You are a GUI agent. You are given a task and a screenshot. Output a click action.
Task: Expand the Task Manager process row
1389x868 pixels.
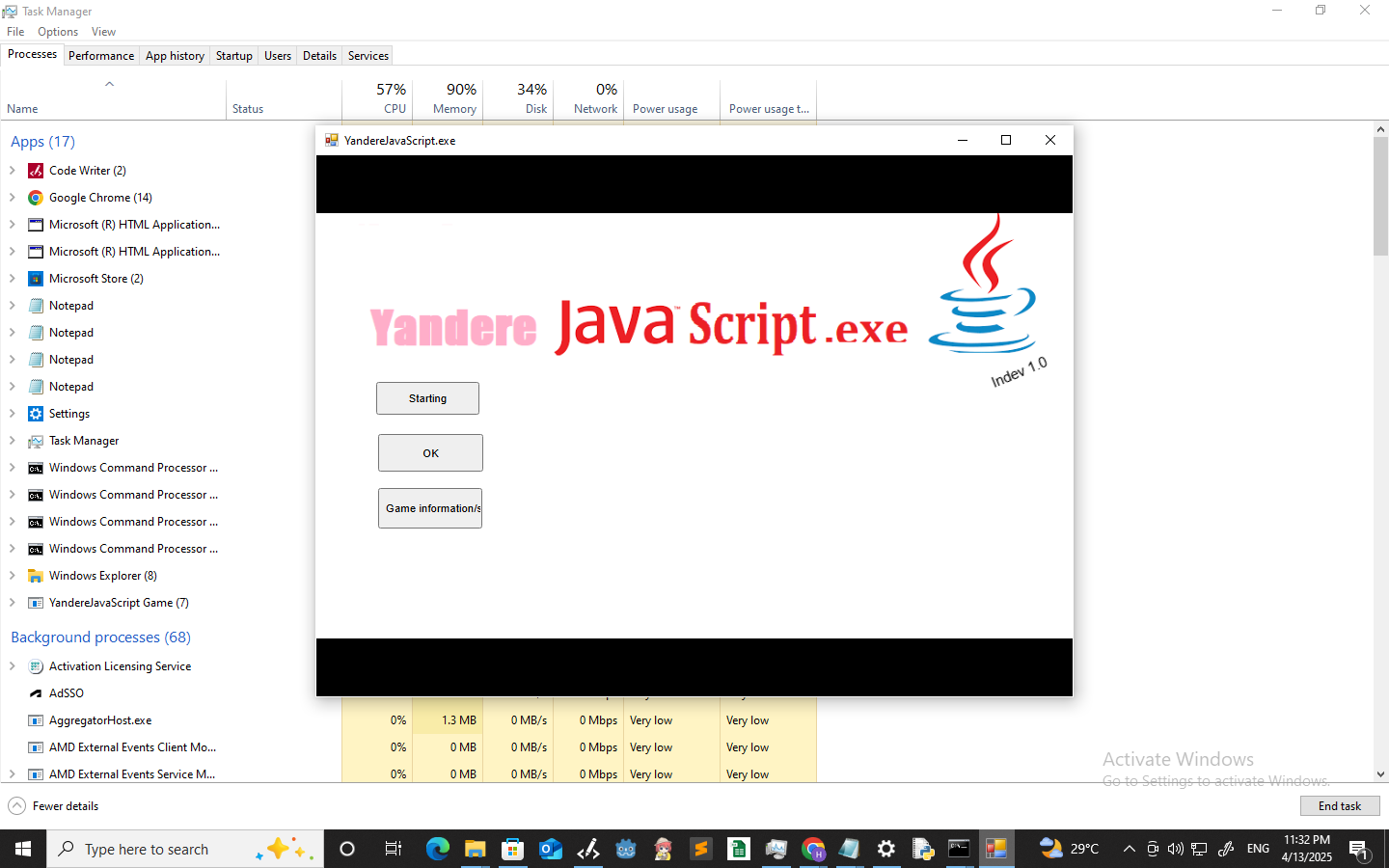12,441
